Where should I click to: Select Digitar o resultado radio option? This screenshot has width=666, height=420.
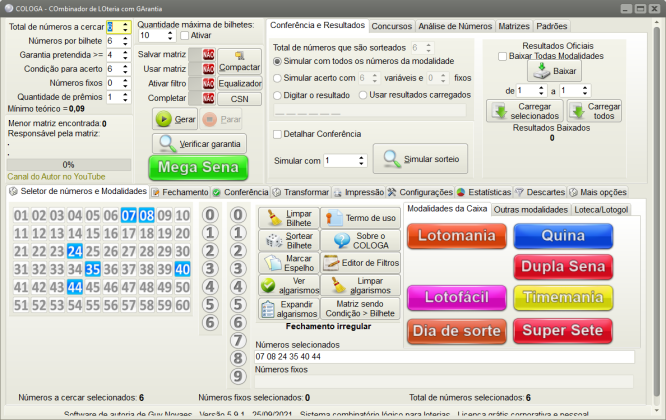coord(277,95)
